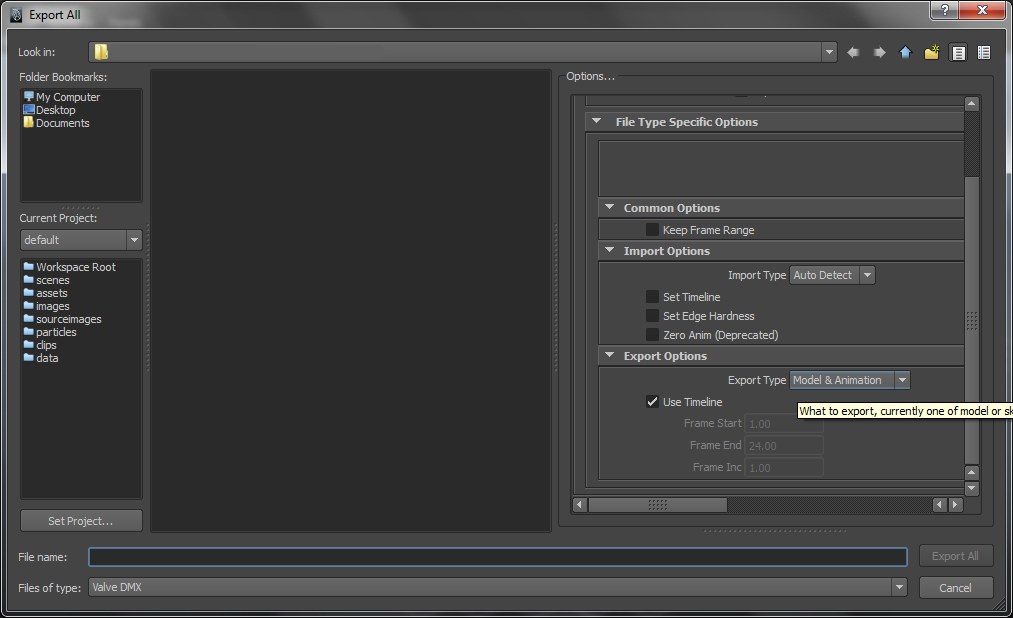The image size is (1013, 618).
Task: Click options vertical scrollbar down arrow
Action: pos(972,488)
